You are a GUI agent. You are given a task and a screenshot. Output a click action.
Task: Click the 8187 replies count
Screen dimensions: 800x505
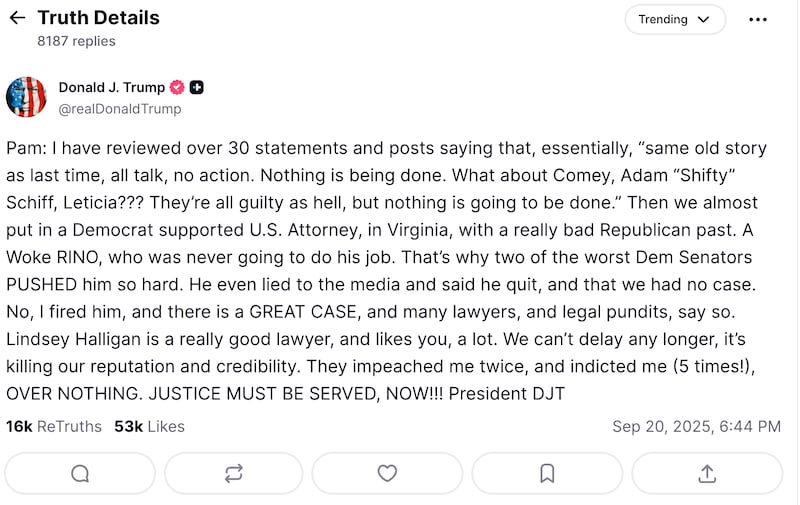point(76,41)
